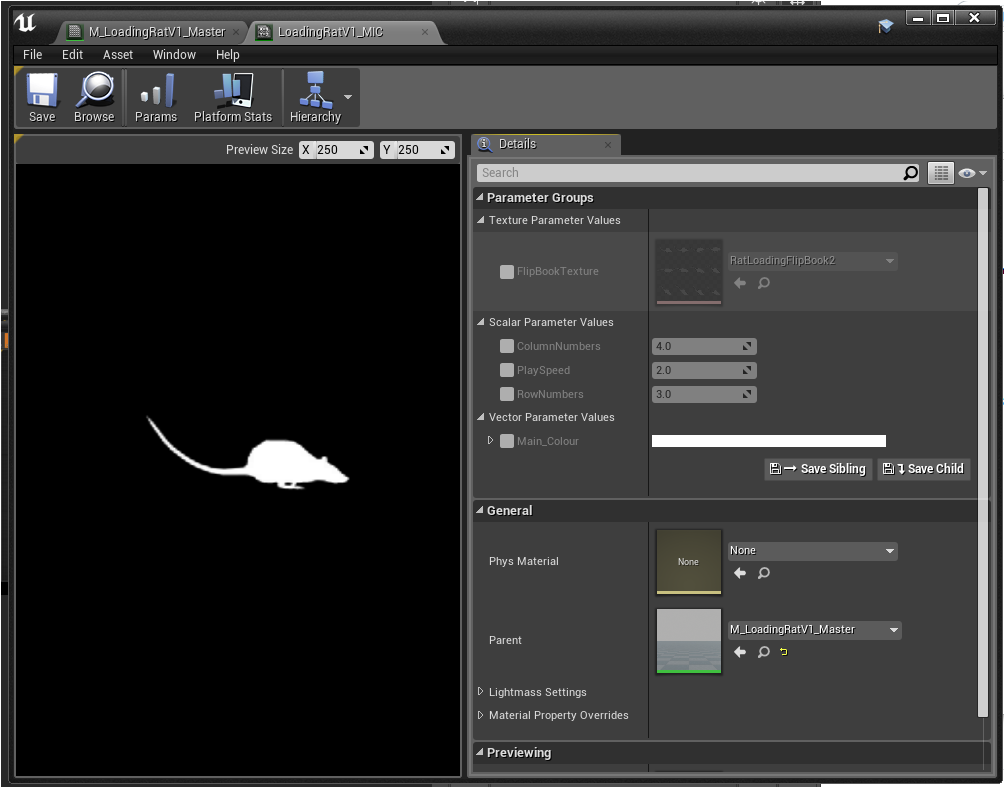Switch to the M_LoadingRatV1_Master tab
1005x788 pixels.
pos(156,32)
